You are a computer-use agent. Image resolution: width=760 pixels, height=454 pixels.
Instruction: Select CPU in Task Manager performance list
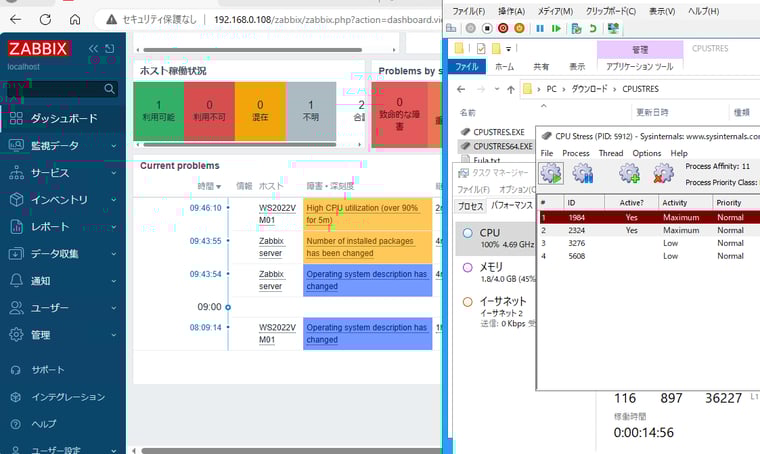[x=495, y=238]
